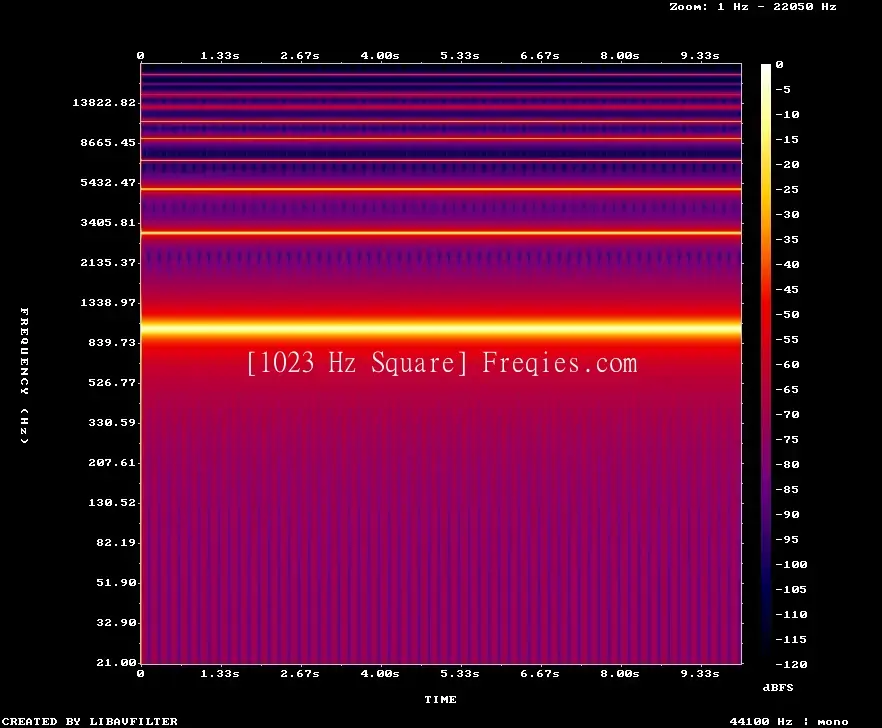Image resolution: width=882 pixels, height=728 pixels.
Task: Click the -20 dBFS scale label
Action: point(787,164)
